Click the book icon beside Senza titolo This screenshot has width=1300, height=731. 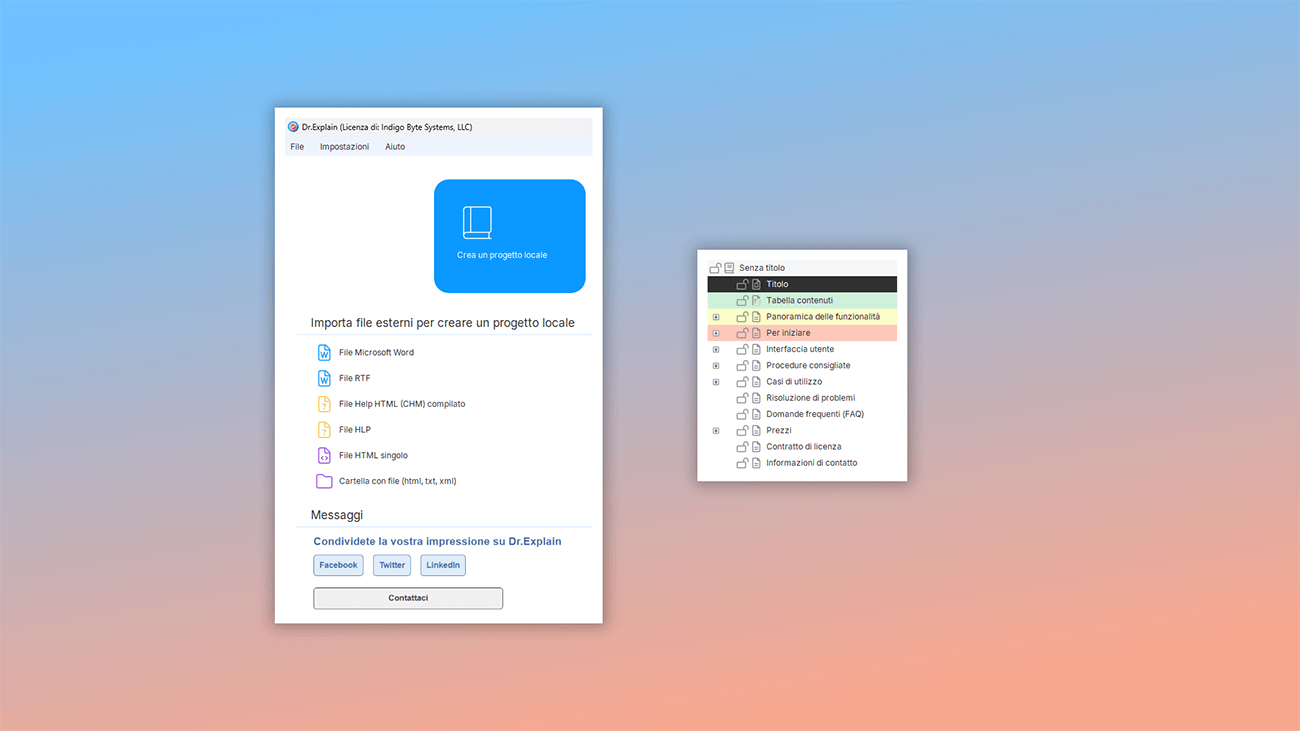727,267
